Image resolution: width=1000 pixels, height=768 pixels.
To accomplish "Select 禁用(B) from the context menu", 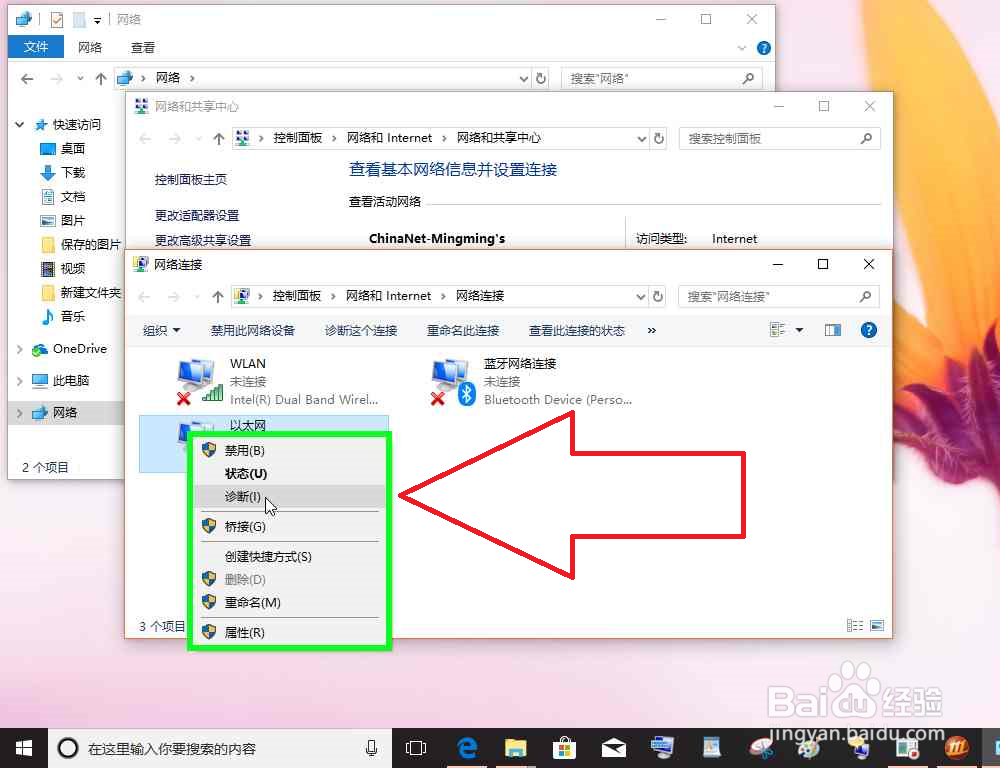I will 243,449.
